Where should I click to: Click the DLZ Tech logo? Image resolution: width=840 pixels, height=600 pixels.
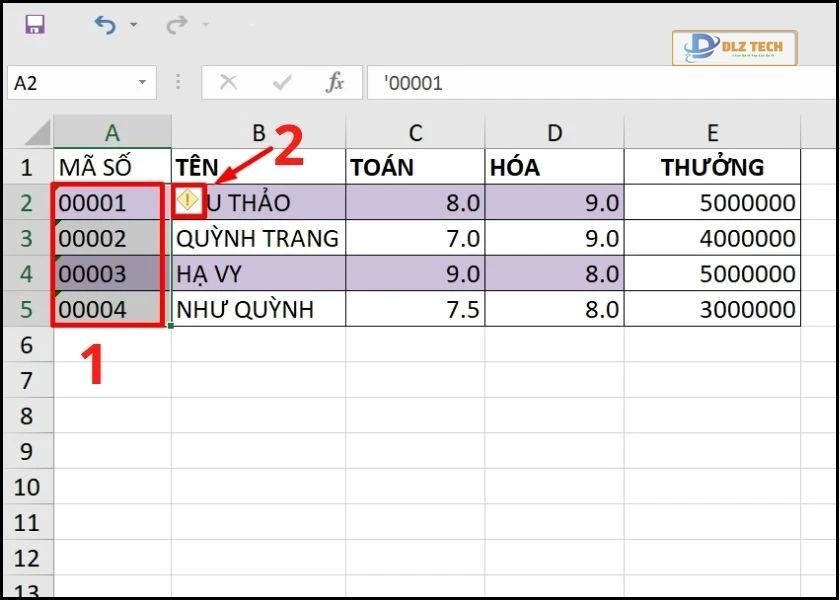(x=734, y=47)
